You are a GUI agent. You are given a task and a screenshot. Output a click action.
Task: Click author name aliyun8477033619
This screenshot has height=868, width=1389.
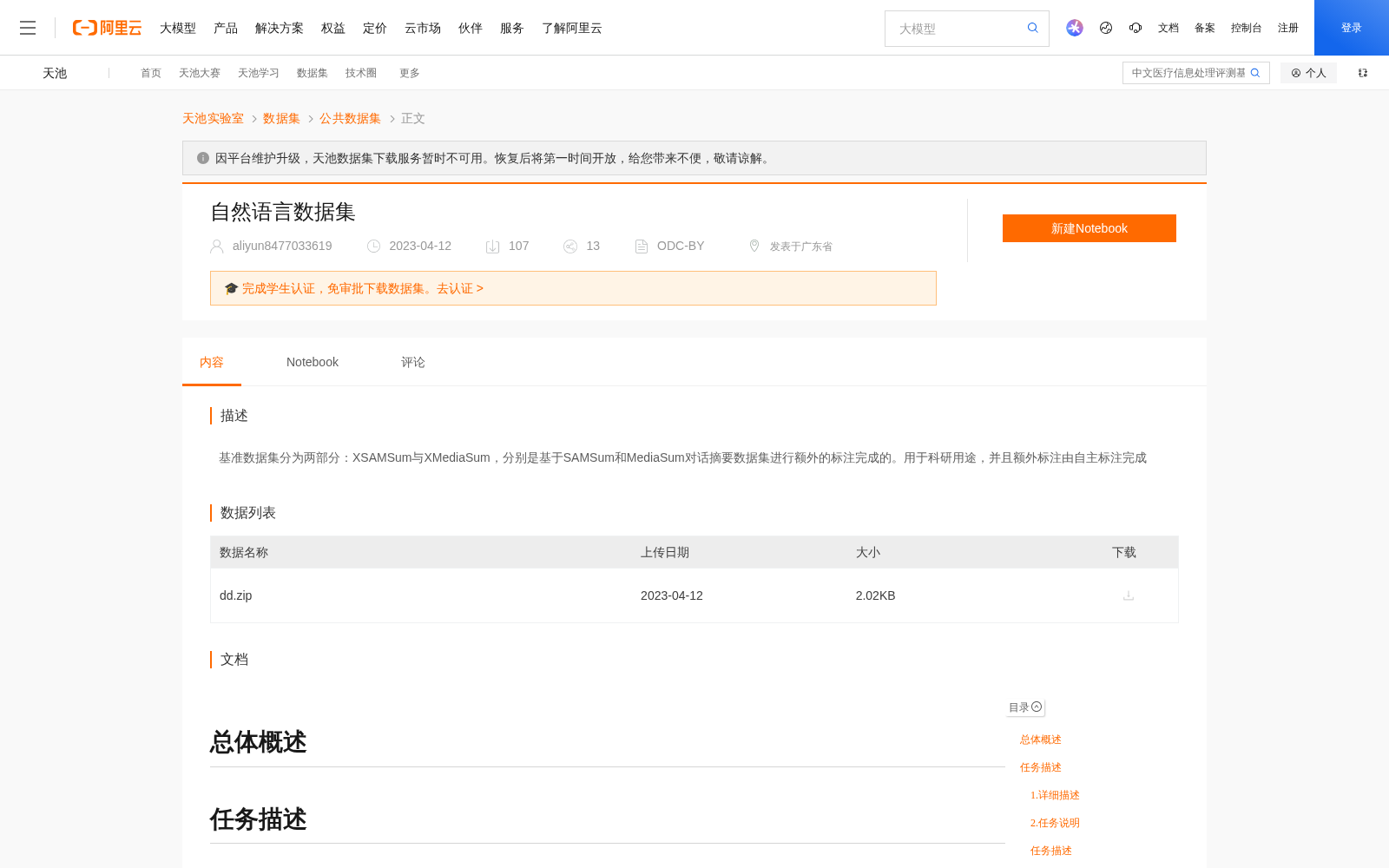[282, 246]
